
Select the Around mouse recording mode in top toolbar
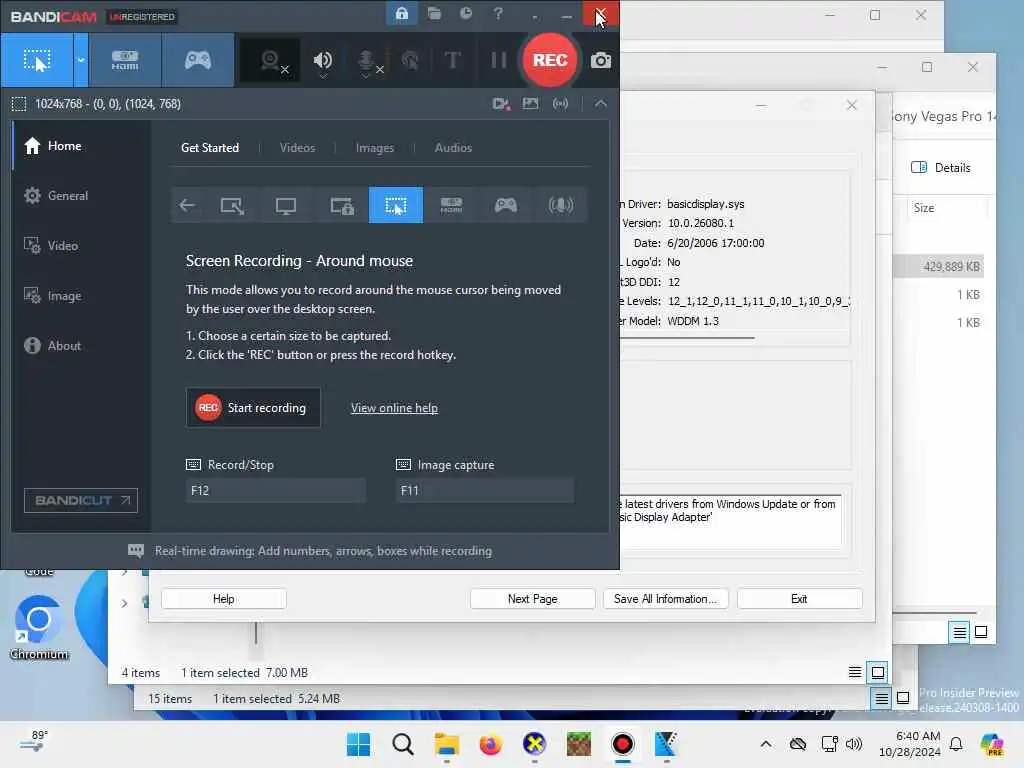pyautogui.click(x=37, y=61)
